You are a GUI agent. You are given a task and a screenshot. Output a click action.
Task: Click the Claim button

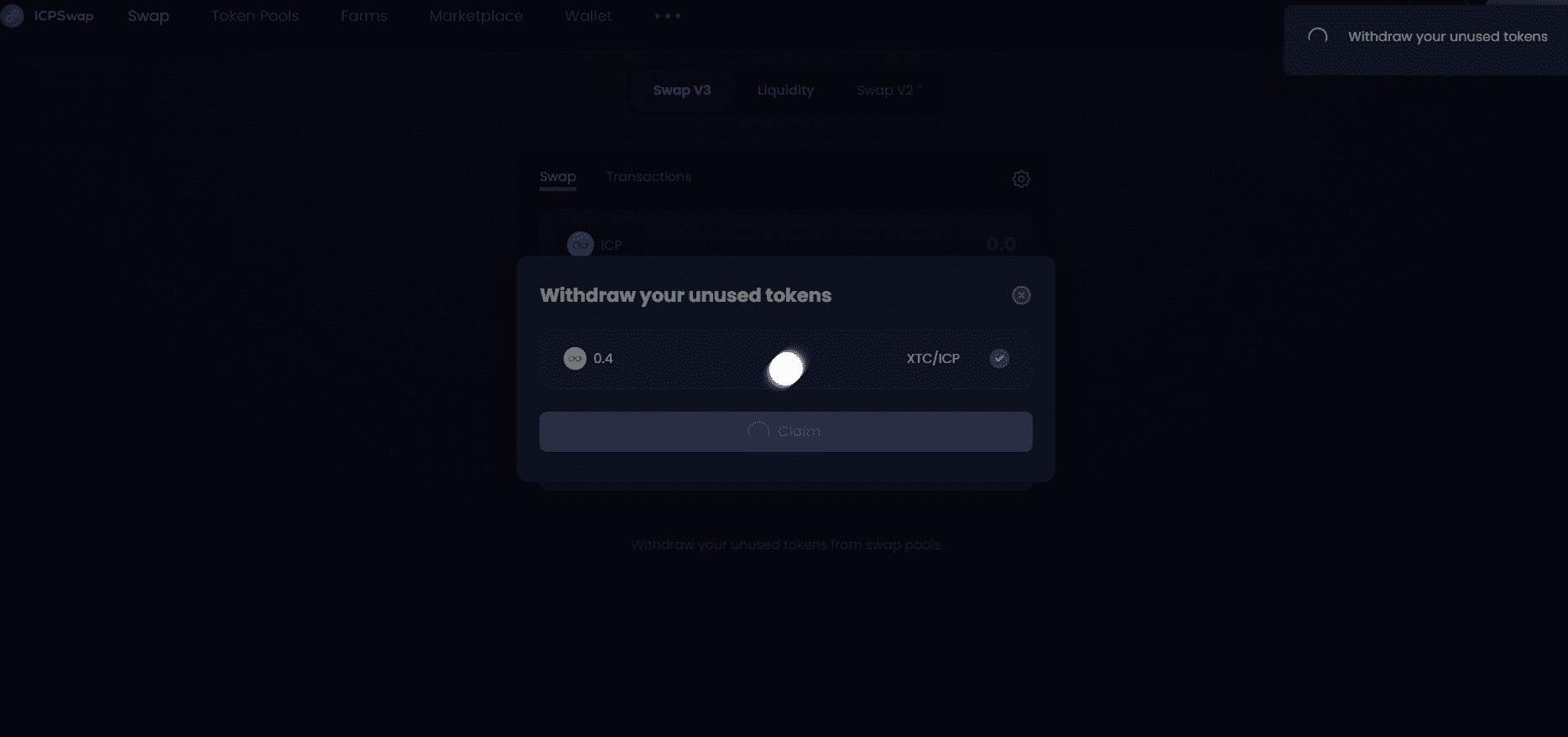click(786, 432)
